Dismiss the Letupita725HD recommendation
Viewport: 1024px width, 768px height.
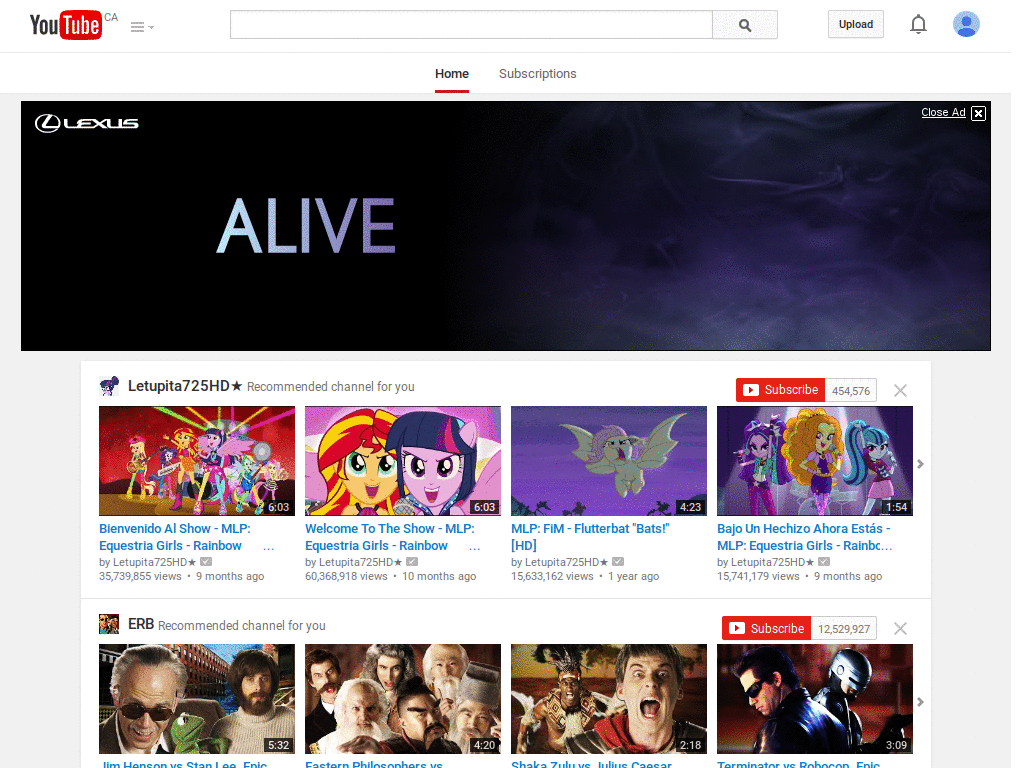[900, 391]
